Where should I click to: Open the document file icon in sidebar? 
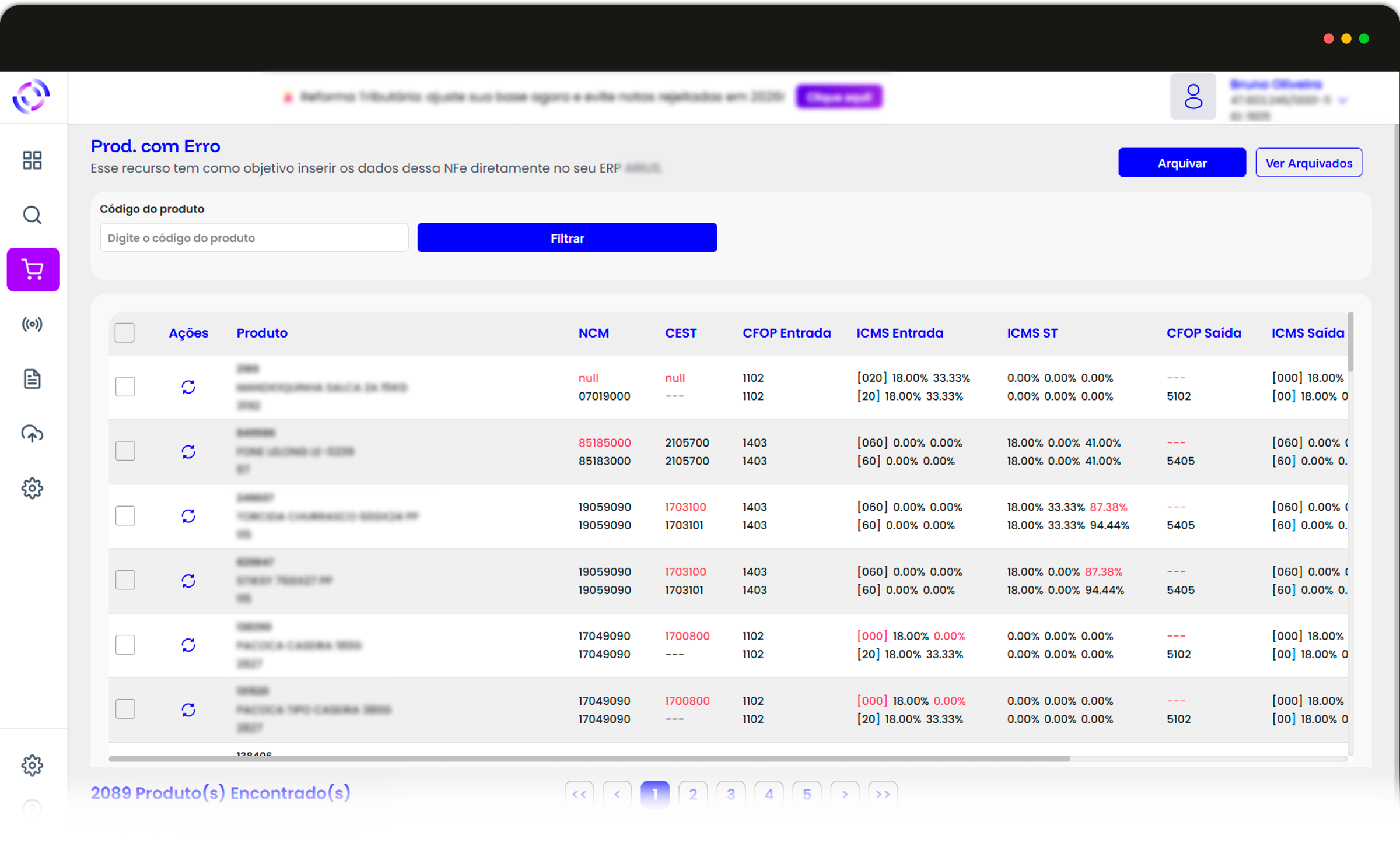click(x=32, y=379)
